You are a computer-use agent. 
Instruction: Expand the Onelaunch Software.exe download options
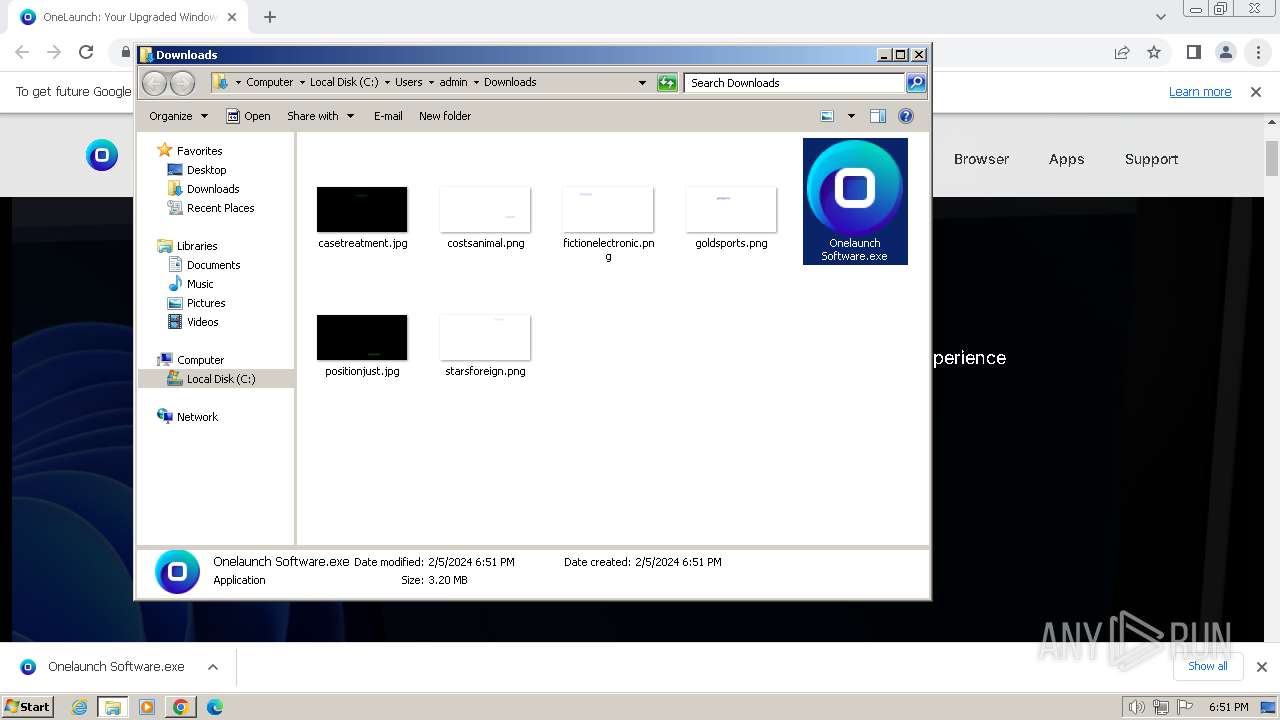point(212,667)
